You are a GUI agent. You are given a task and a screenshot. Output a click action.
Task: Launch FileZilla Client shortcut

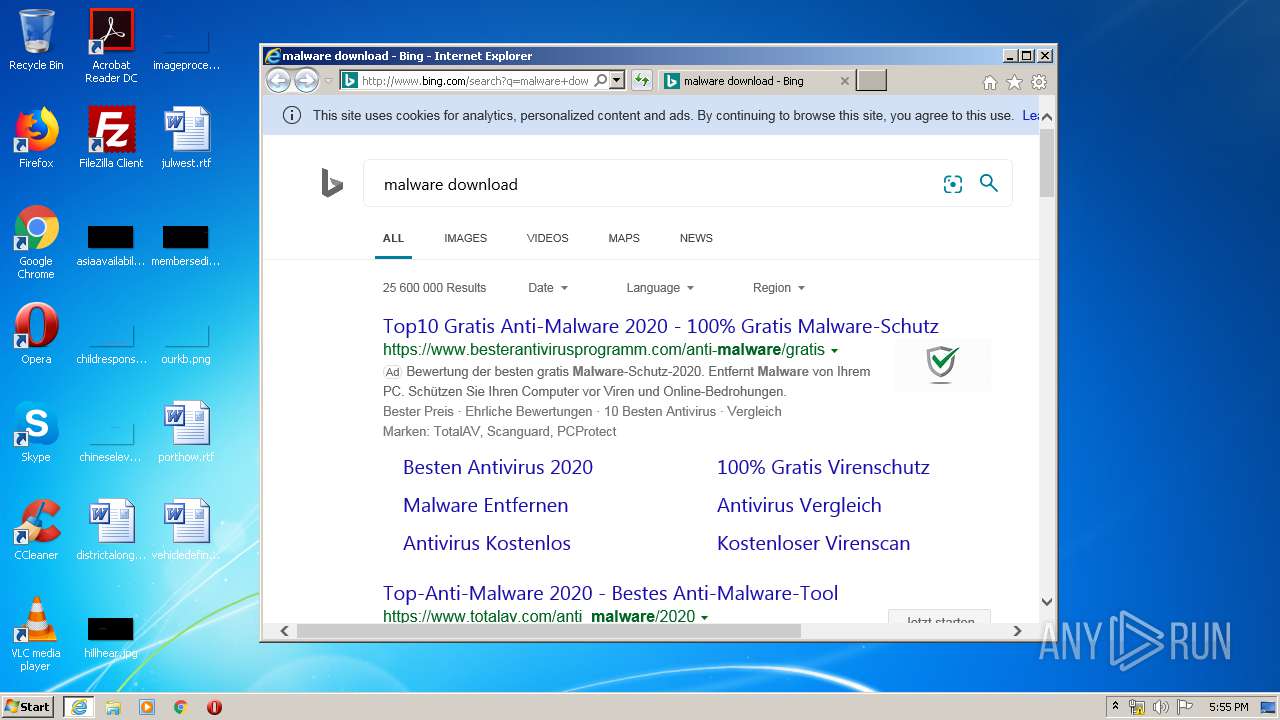click(111, 138)
